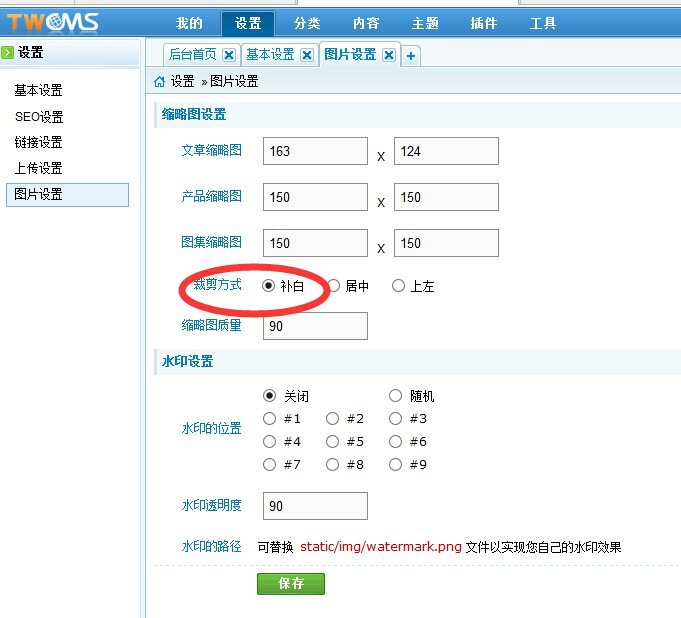Viewport: 681px width, 618px height.
Task: Select the 居中 crop mode radio
Action: [333, 286]
